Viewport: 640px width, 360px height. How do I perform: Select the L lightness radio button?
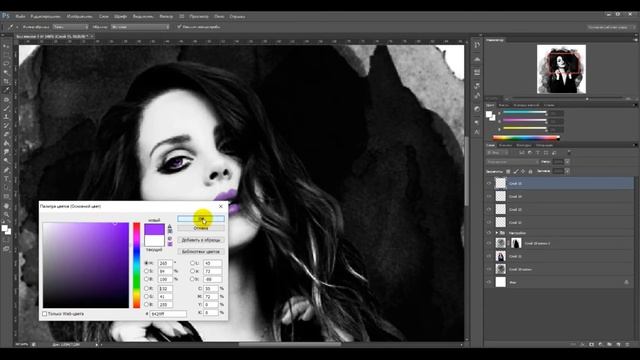click(192, 263)
